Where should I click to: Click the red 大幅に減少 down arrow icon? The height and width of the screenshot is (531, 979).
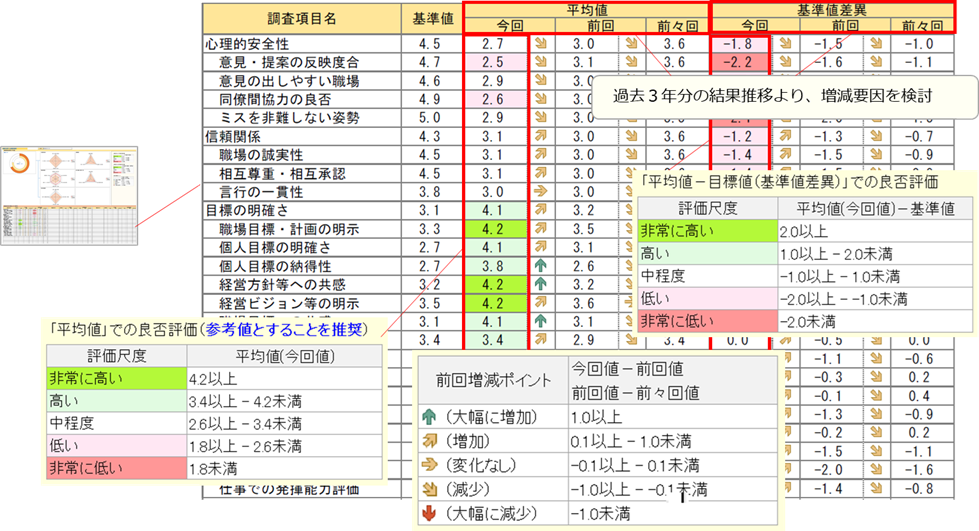point(432,514)
